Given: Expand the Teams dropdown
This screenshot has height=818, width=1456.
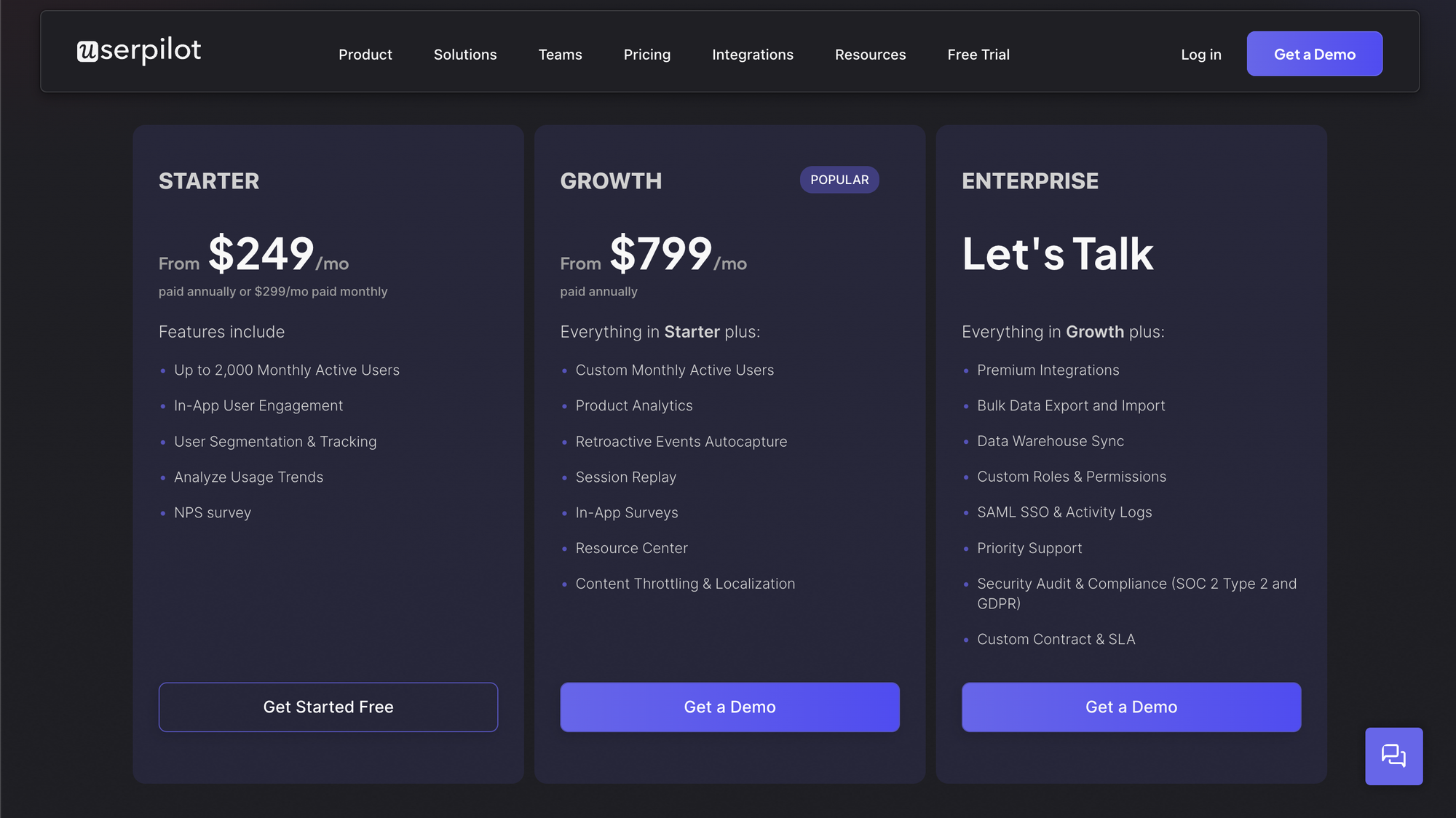Looking at the screenshot, I should 560,55.
